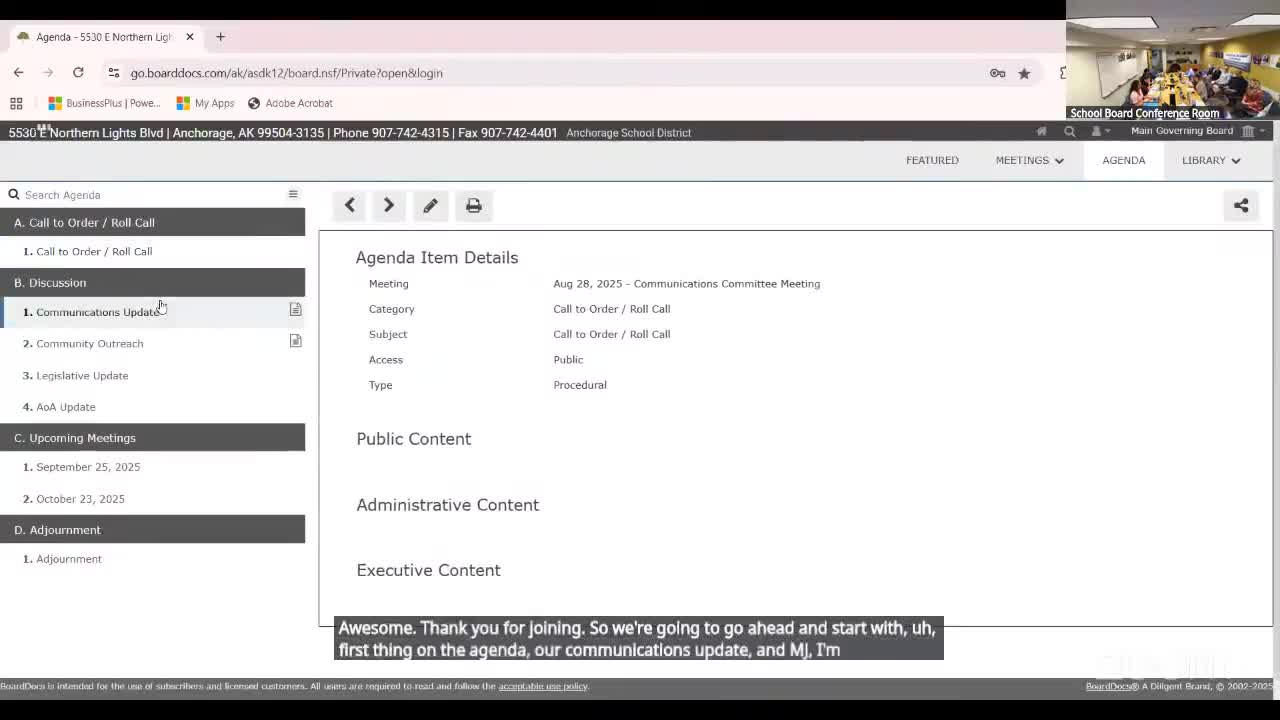The width and height of the screenshot is (1280, 720).
Task: Open the acceptable use policy link
Action: (543, 686)
